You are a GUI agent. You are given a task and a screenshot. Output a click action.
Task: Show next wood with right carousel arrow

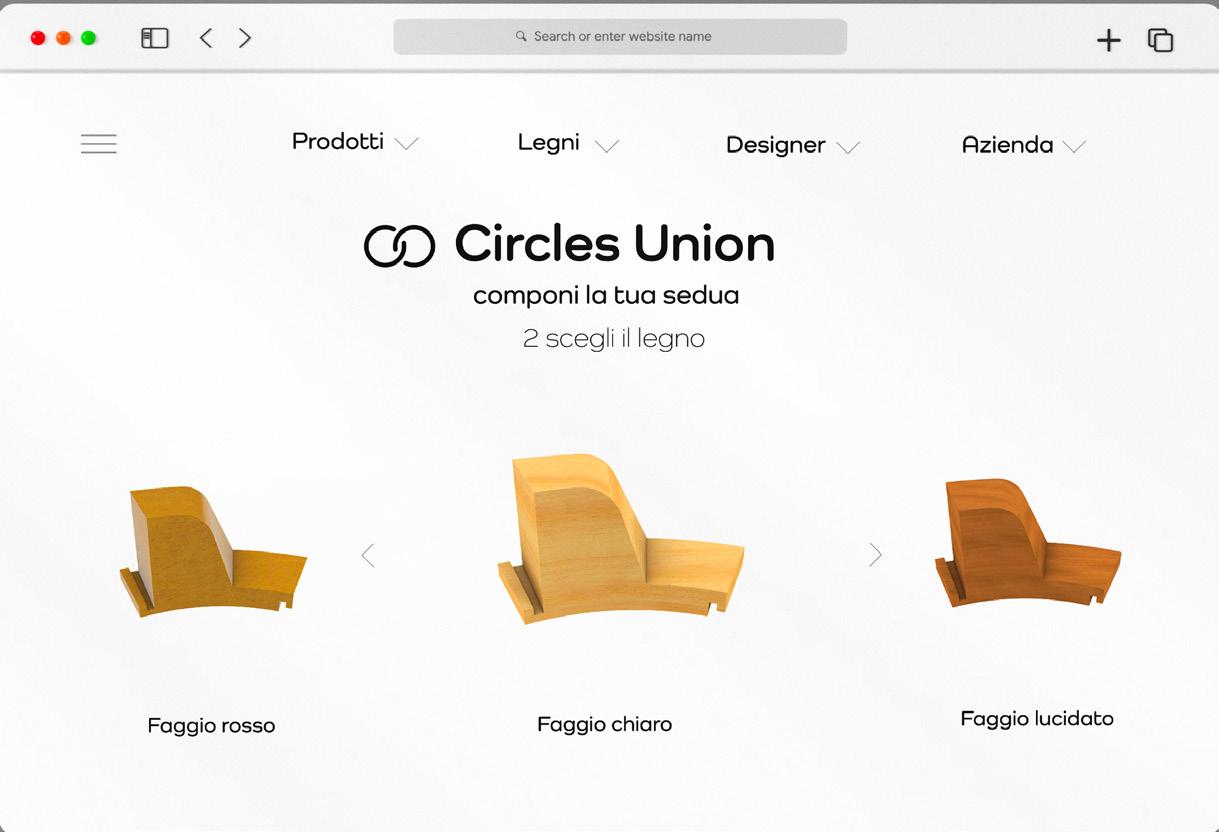pyautogui.click(x=876, y=554)
